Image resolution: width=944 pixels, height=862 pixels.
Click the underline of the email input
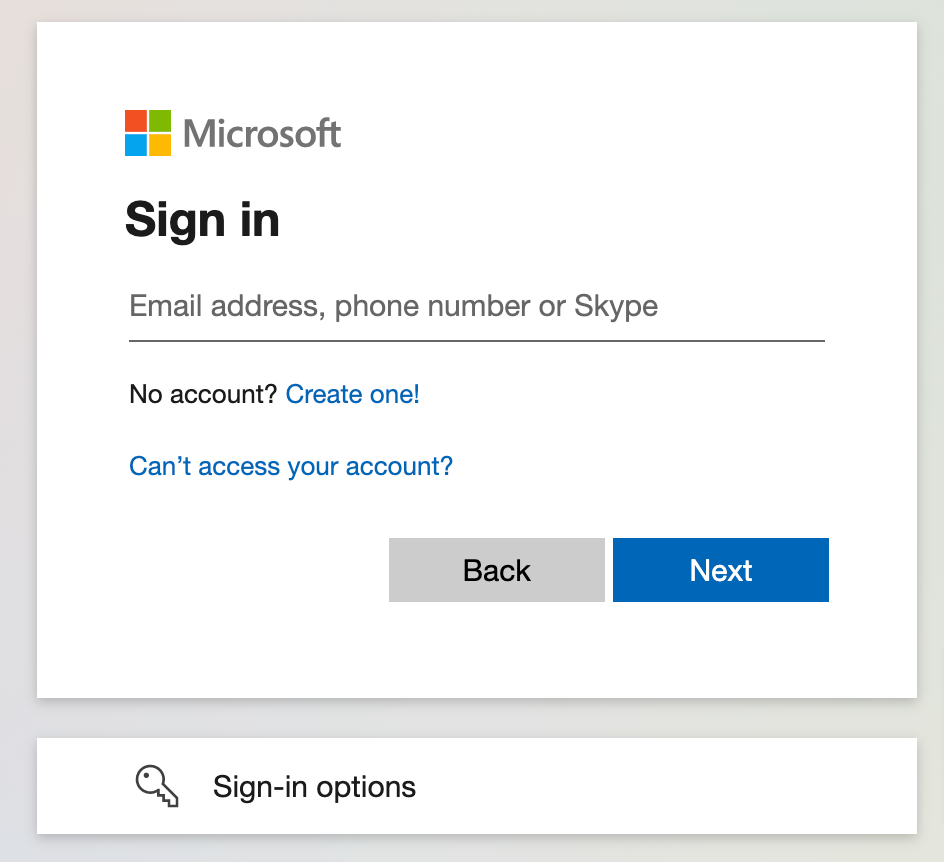pyautogui.click(x=476, y=341)
